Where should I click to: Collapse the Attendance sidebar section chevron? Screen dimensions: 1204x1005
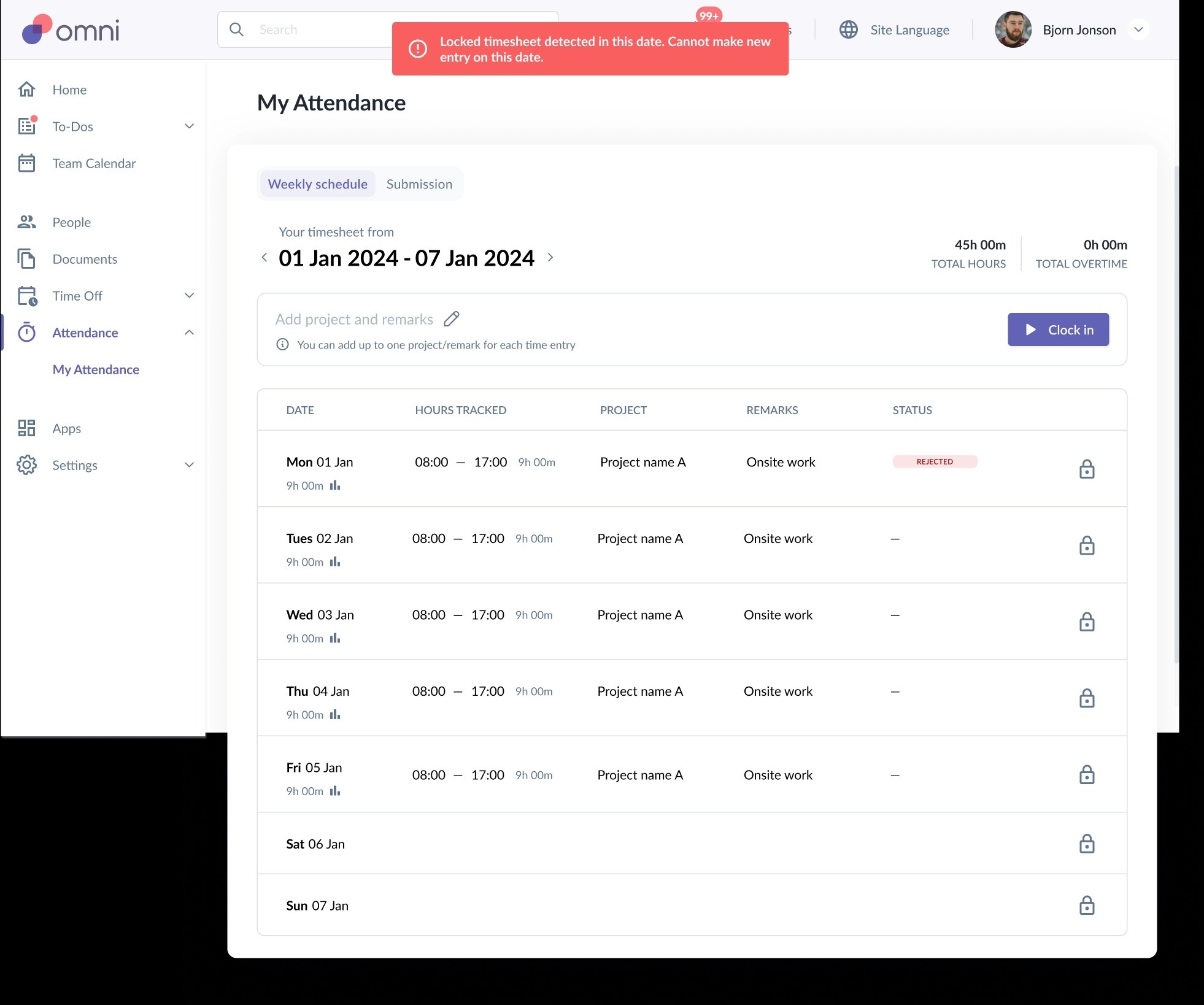[x=190, y=333]
